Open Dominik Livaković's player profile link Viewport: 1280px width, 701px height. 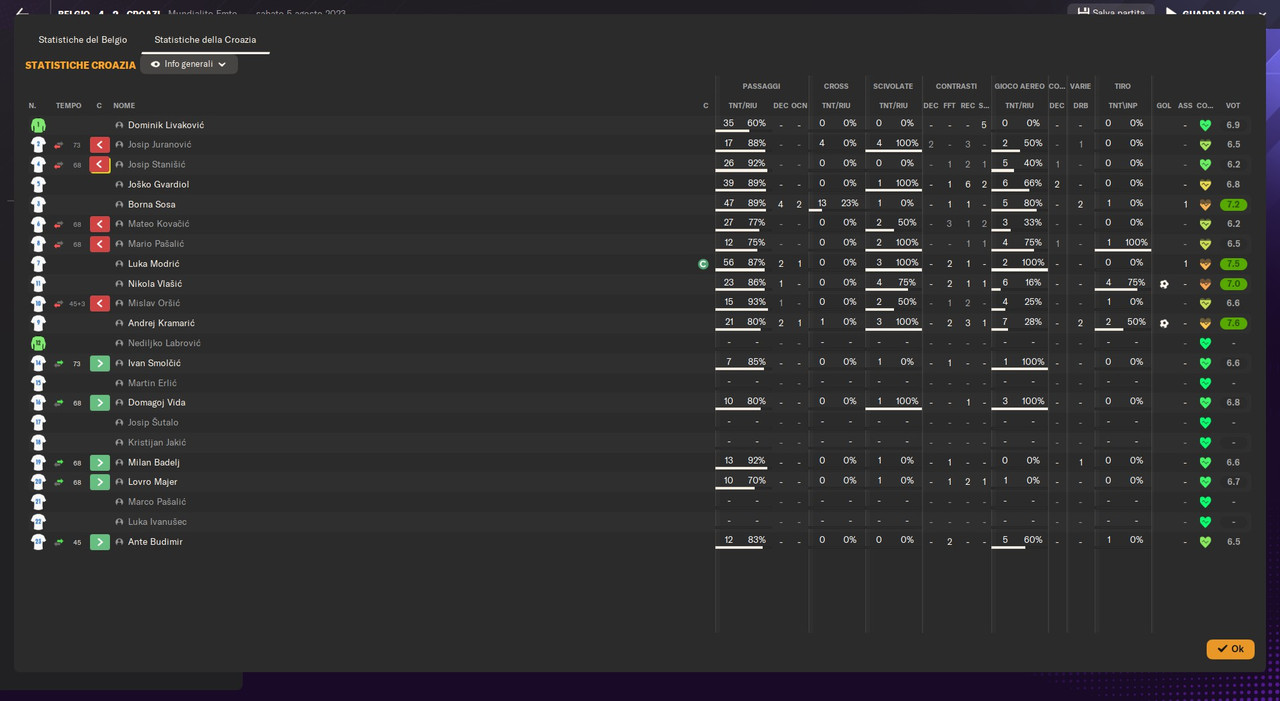[x=166, y=125]
